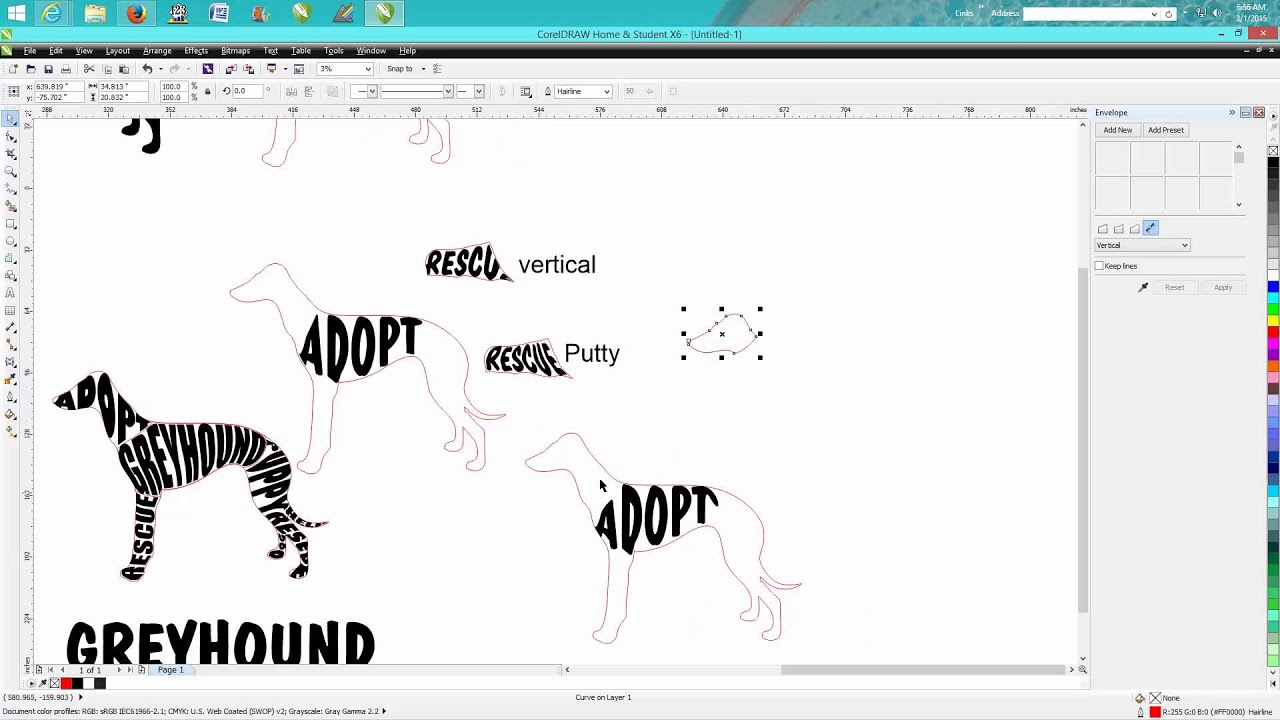Select the Shape tool in toolbox
Viewport: 1280px width, 720px height.
(x=11, y=137)
